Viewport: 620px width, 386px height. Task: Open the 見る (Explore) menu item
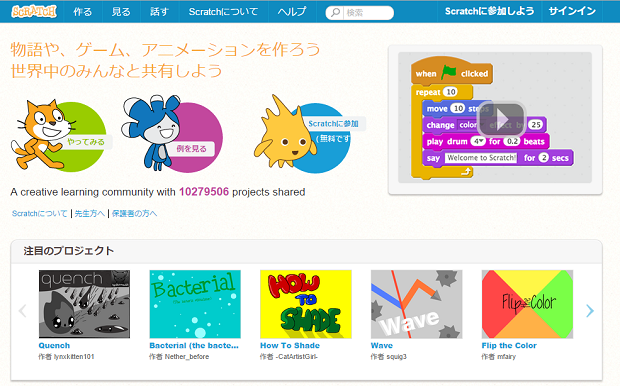[x=121, y=12]
